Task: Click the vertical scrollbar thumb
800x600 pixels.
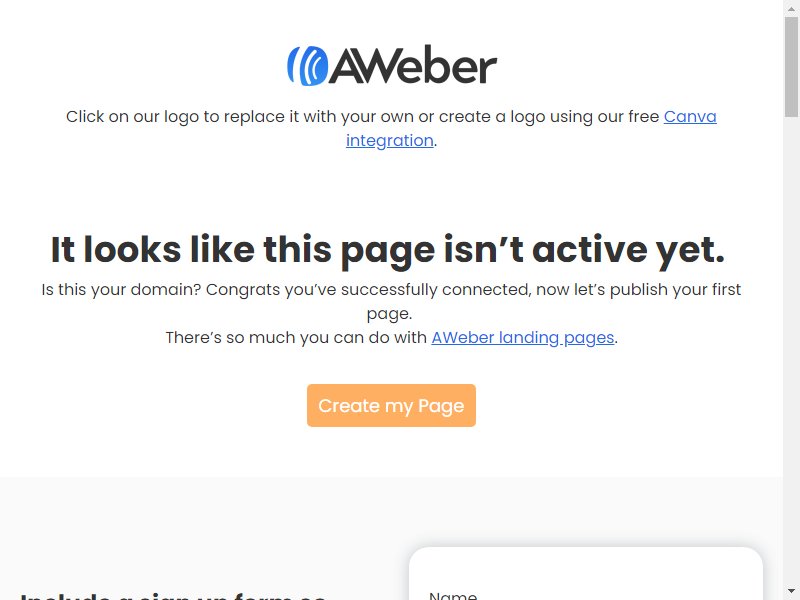Action: point(791,67)
